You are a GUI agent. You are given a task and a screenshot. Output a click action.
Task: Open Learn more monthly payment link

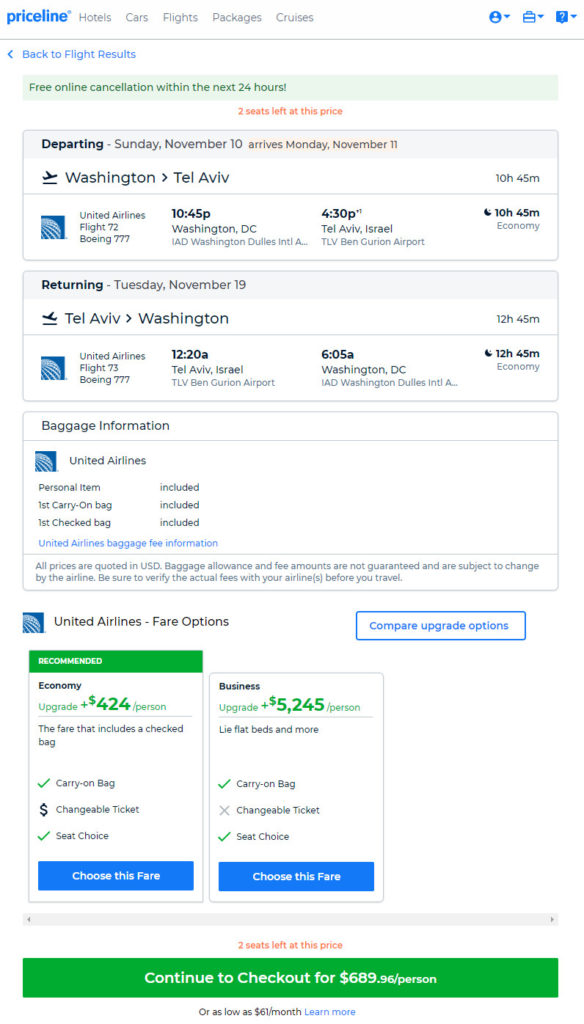330,1012
